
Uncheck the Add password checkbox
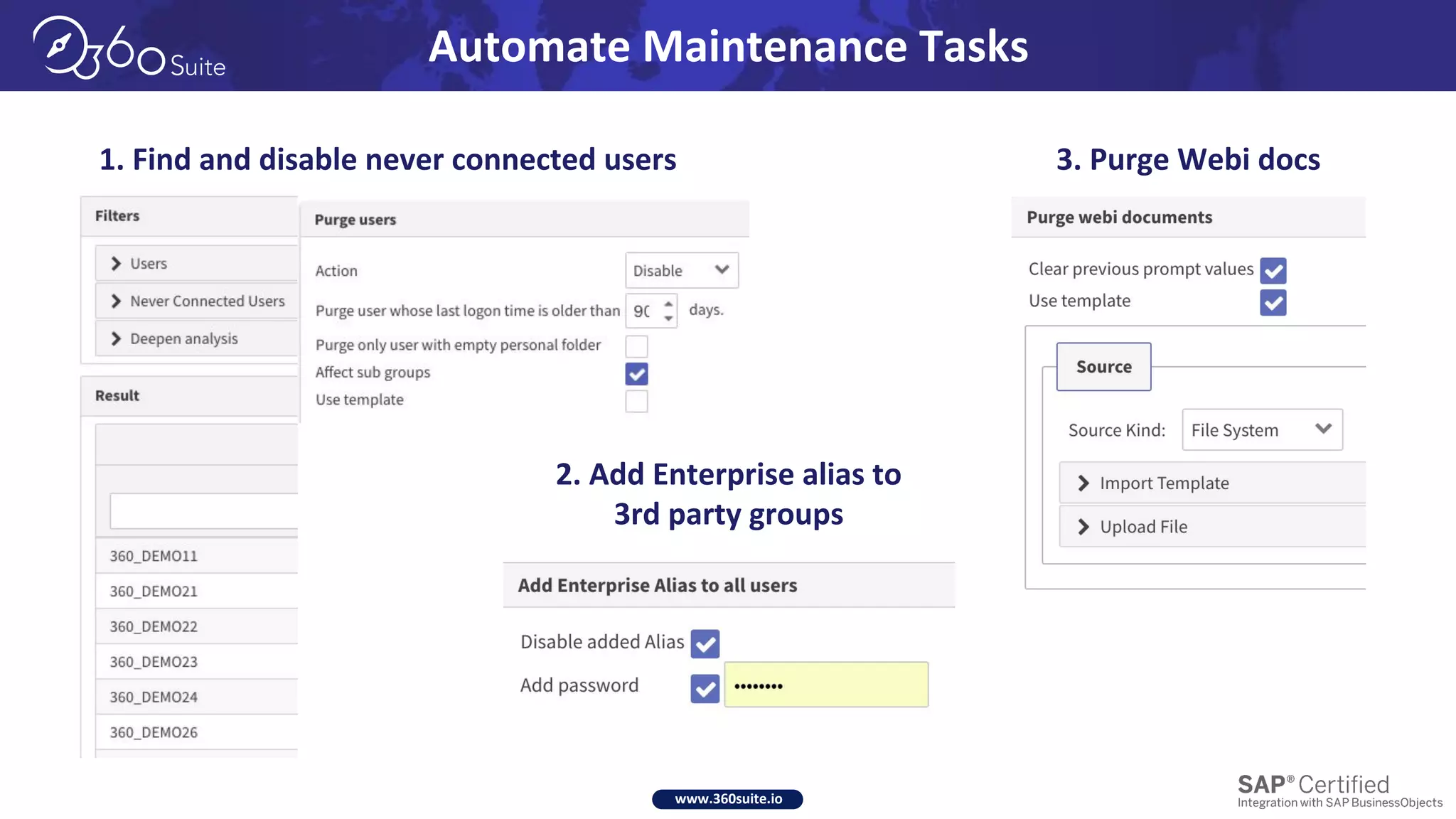705,688
